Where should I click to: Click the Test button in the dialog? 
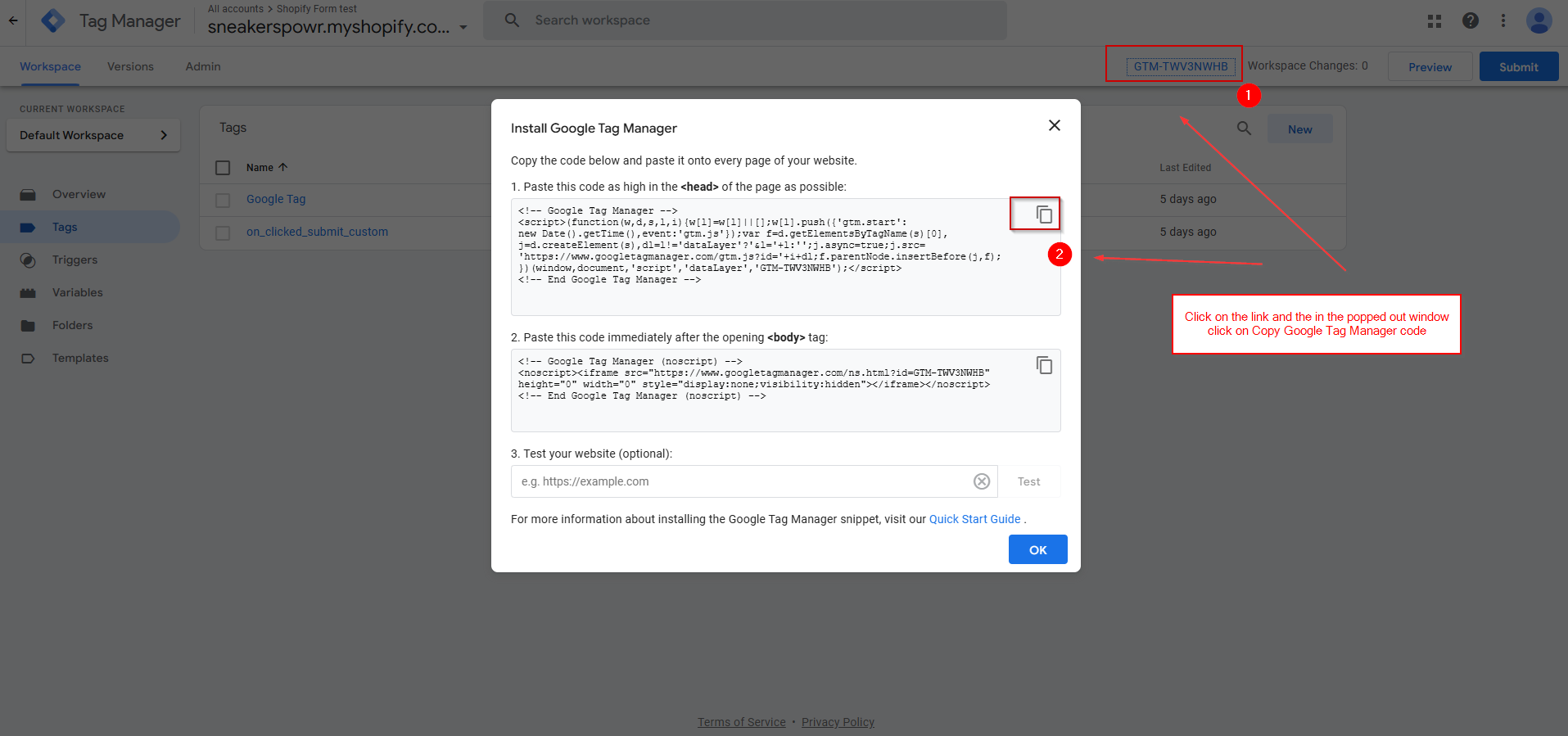(x=1029, y=481)
